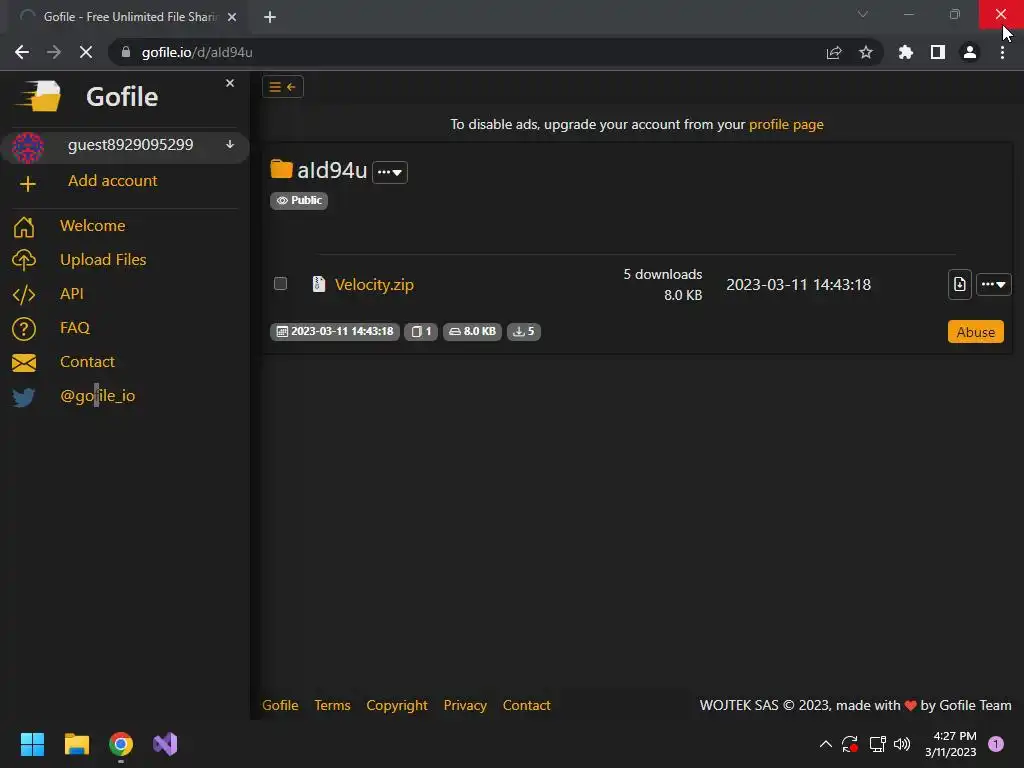The width and height of the screenshot is (1024, 768).
Task: Click the 2023-03-11 14:43:18 date badge
Action: (335, 332)
